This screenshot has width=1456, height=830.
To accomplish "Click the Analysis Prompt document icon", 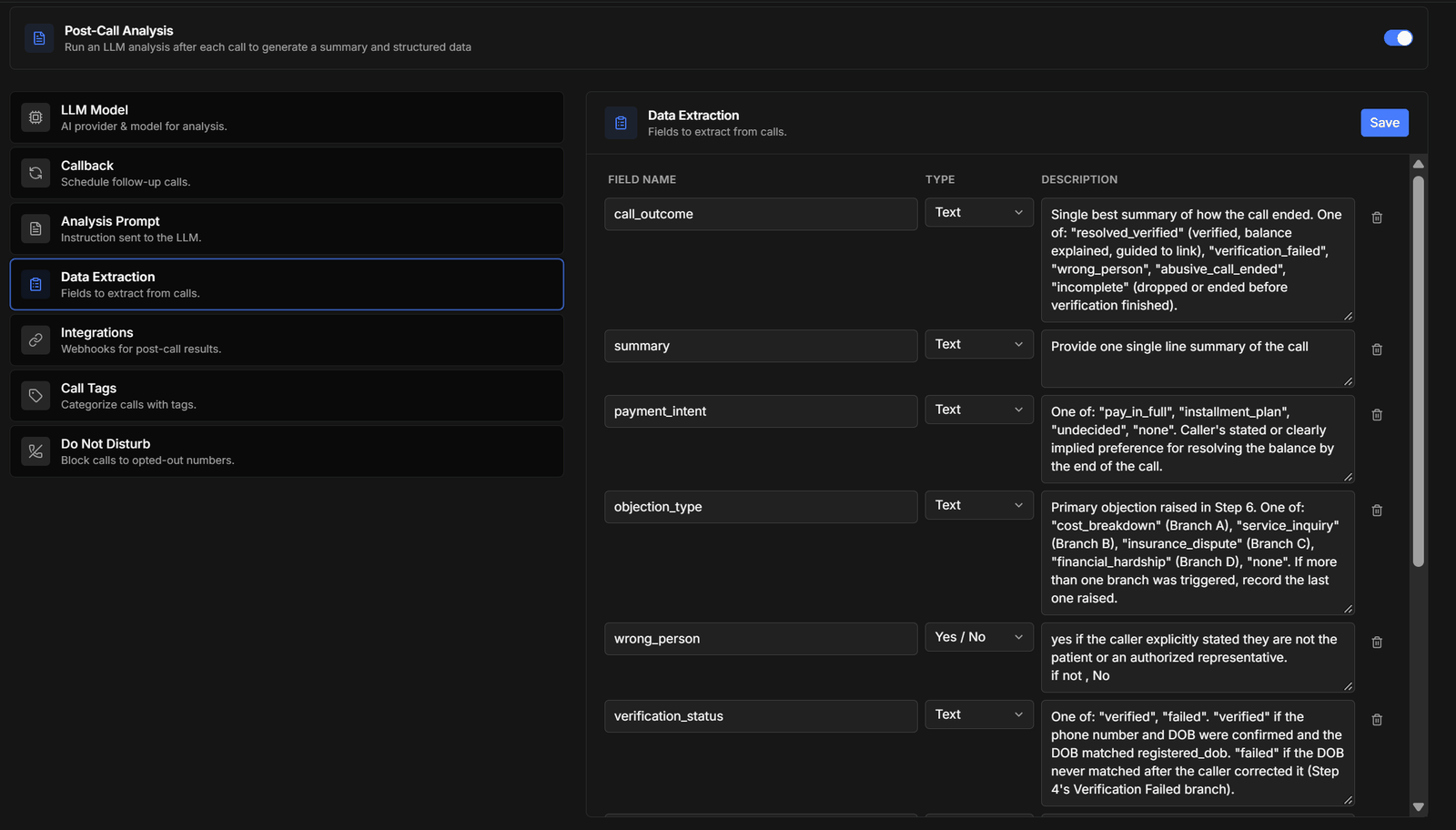I will click(35, 228).
